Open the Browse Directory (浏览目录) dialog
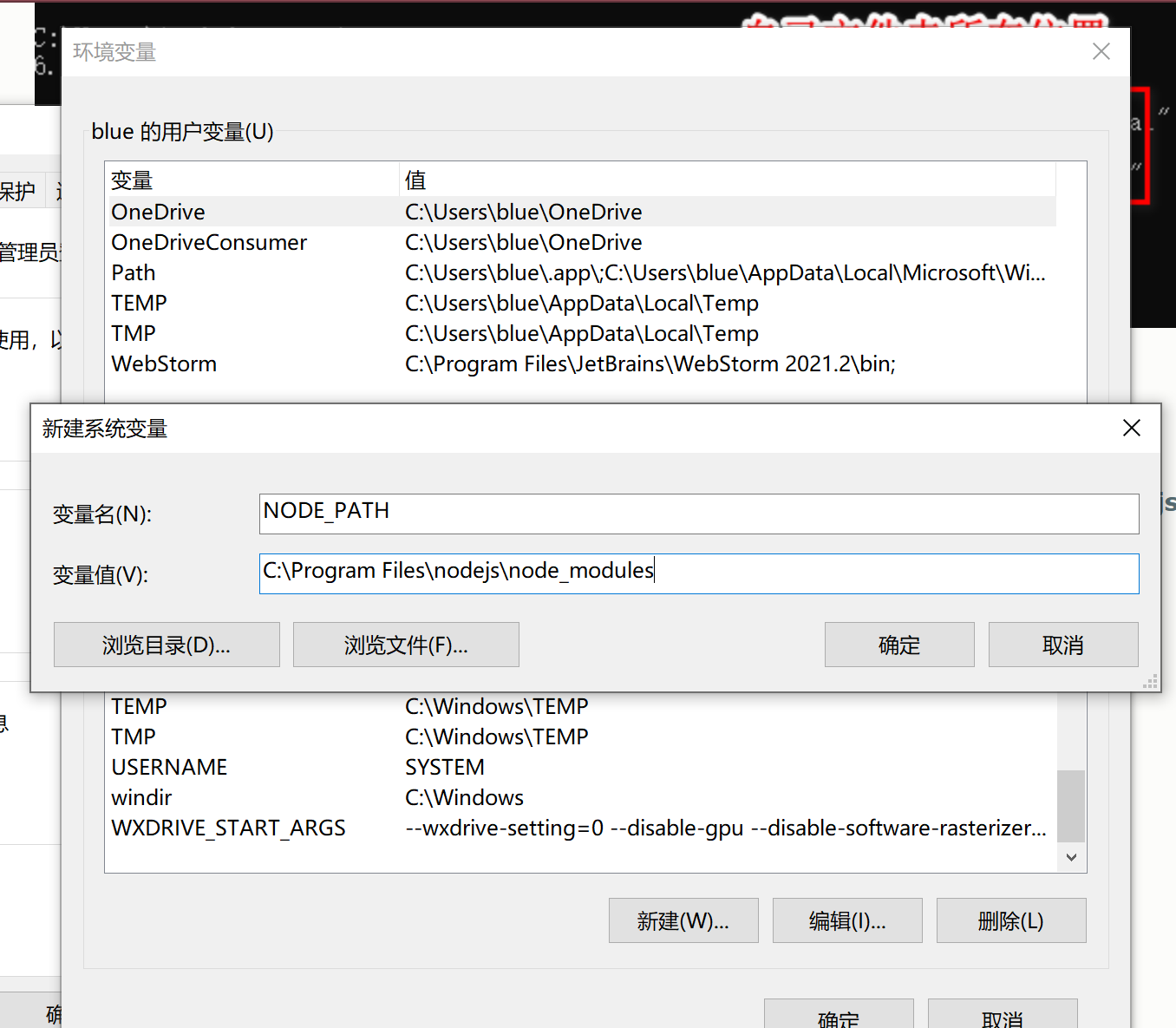Image resolution: width=1176 pixels, height=1028 pixels. pyautogui.click(x=167, y=645)
